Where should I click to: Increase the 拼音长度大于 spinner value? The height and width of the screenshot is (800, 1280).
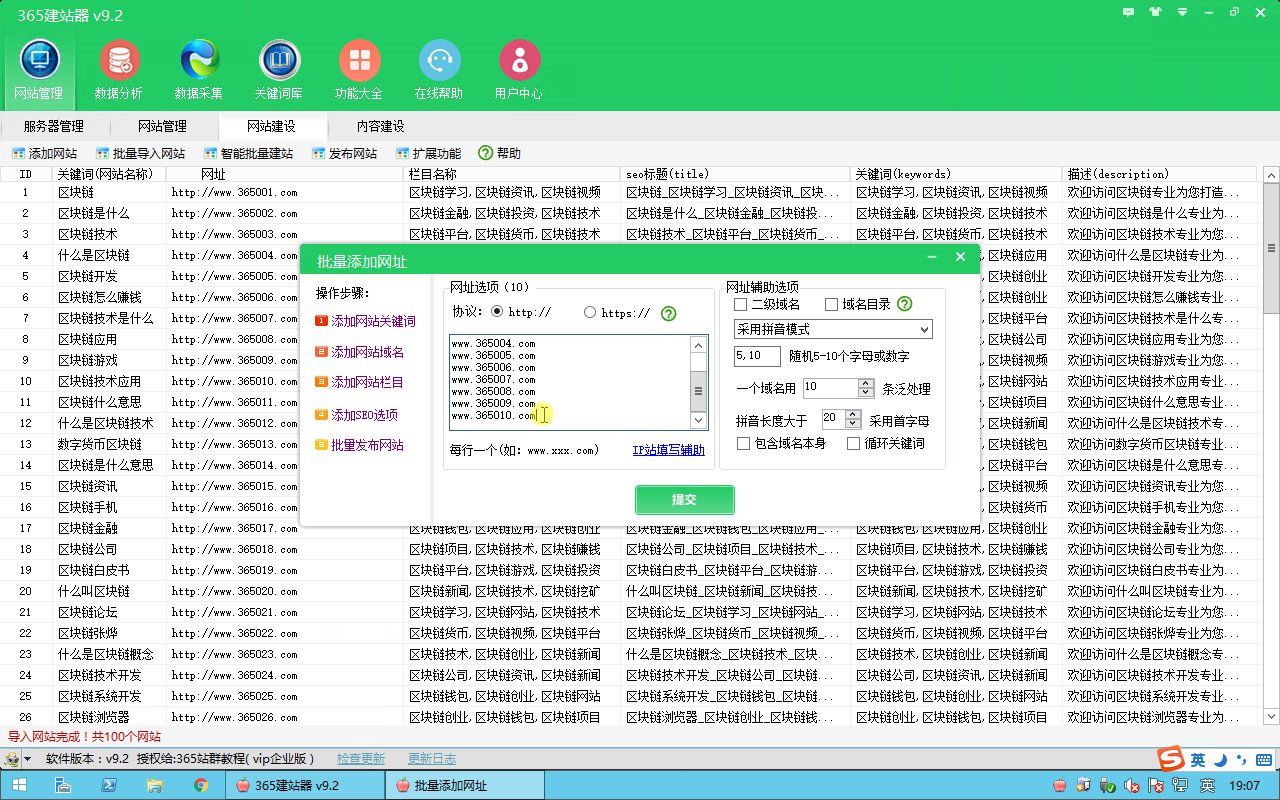[853, 413]
